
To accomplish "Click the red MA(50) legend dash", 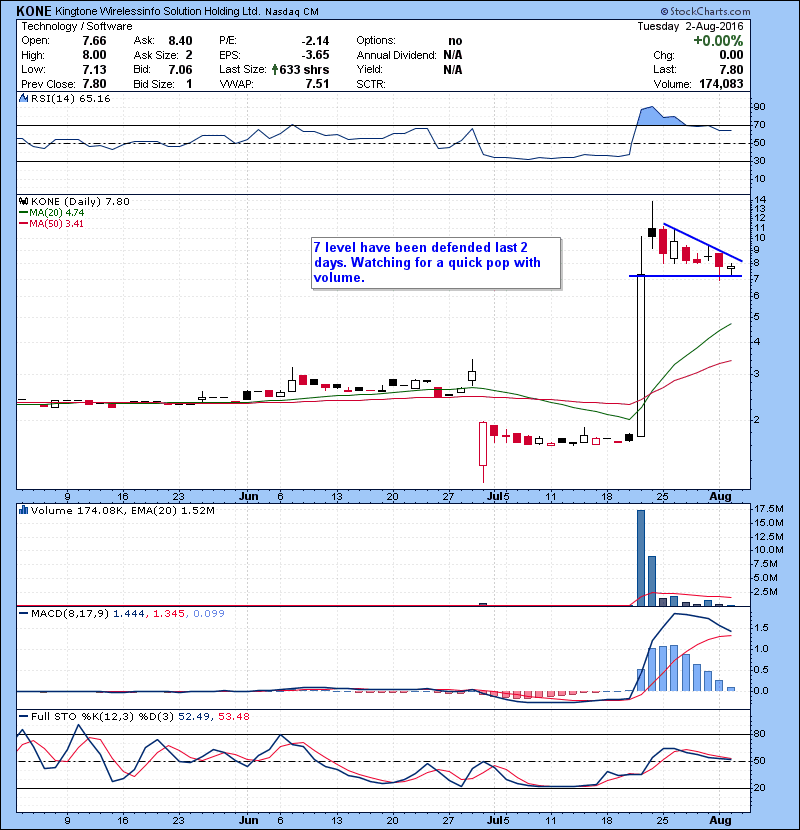I will tap(23, 224).
